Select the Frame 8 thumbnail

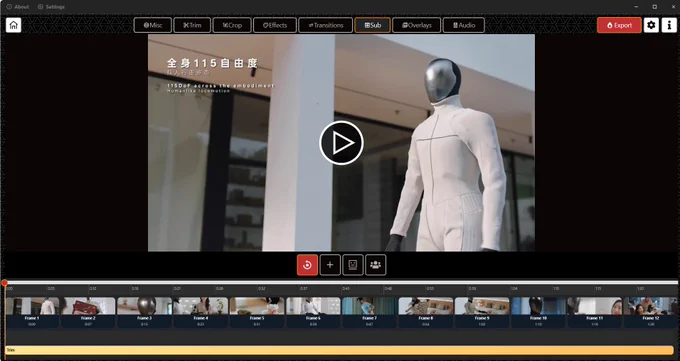(426, 312)
